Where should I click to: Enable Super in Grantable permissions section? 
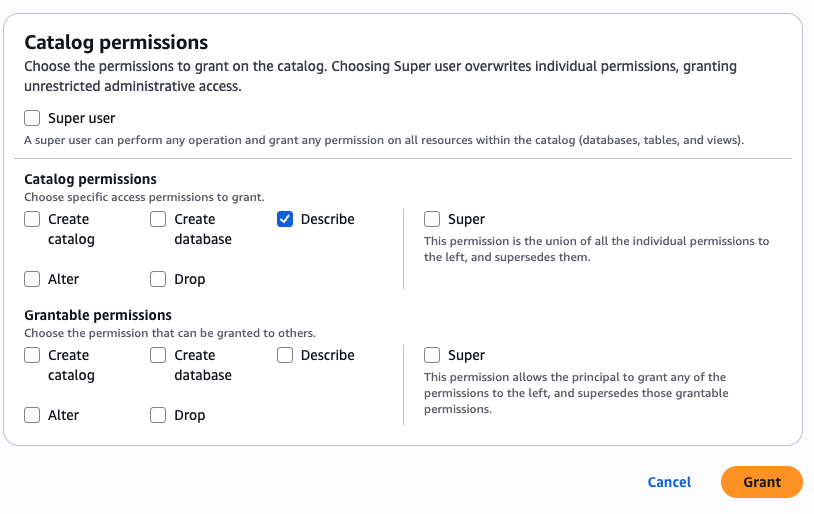coord(433,355)
